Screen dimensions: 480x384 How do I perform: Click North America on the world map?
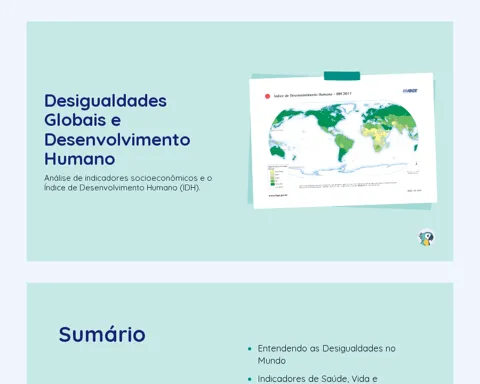pyautogui.click(x=328, y=117)
